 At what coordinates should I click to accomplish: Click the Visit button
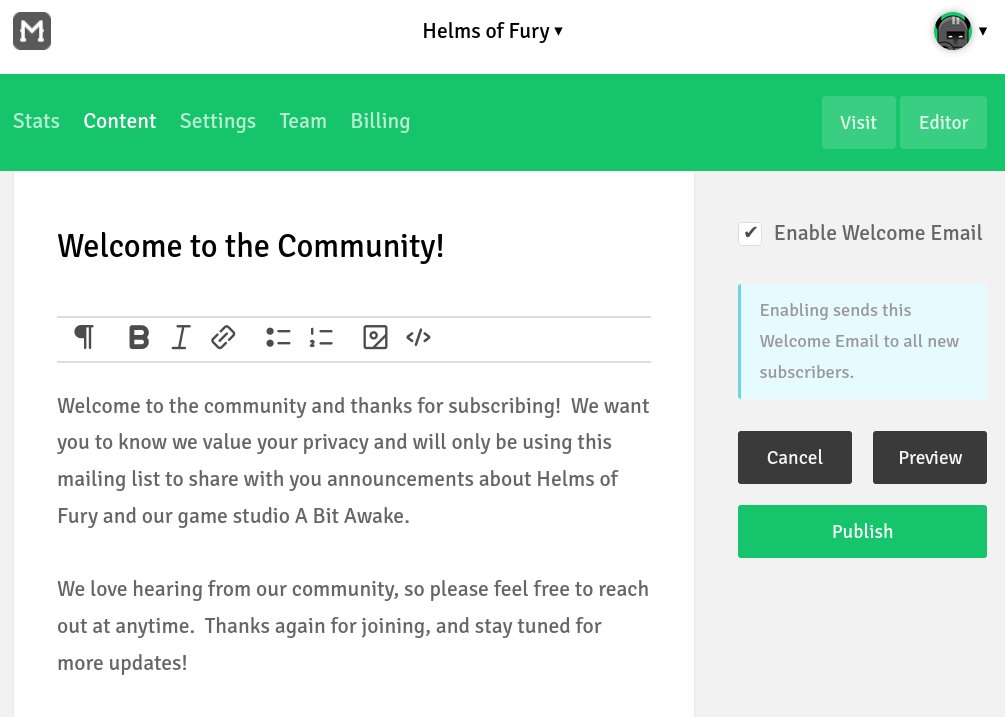coord(859,122)
